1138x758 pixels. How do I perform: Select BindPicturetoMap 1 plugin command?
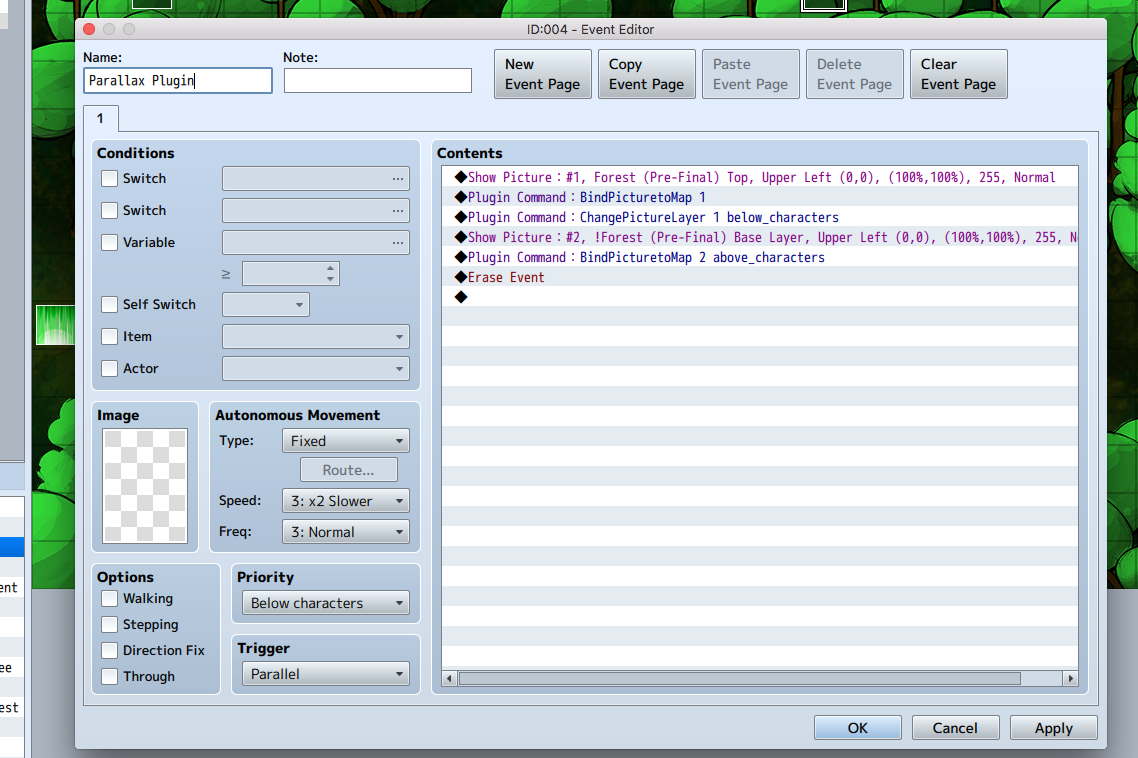(x=759, y=197)
